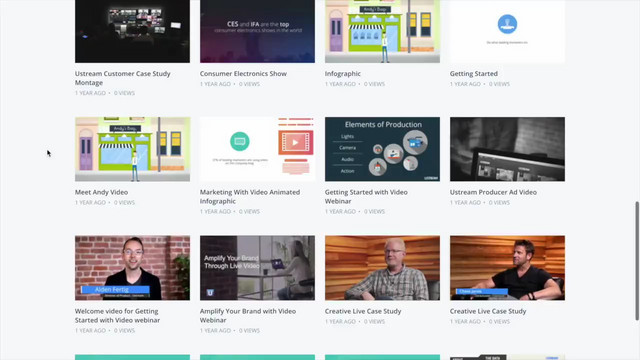Image resolution: width=640 pixels, height=360 pixels.
Task: Click play icon in Marketing With Video thumbnail
Action: coord(295,142)
